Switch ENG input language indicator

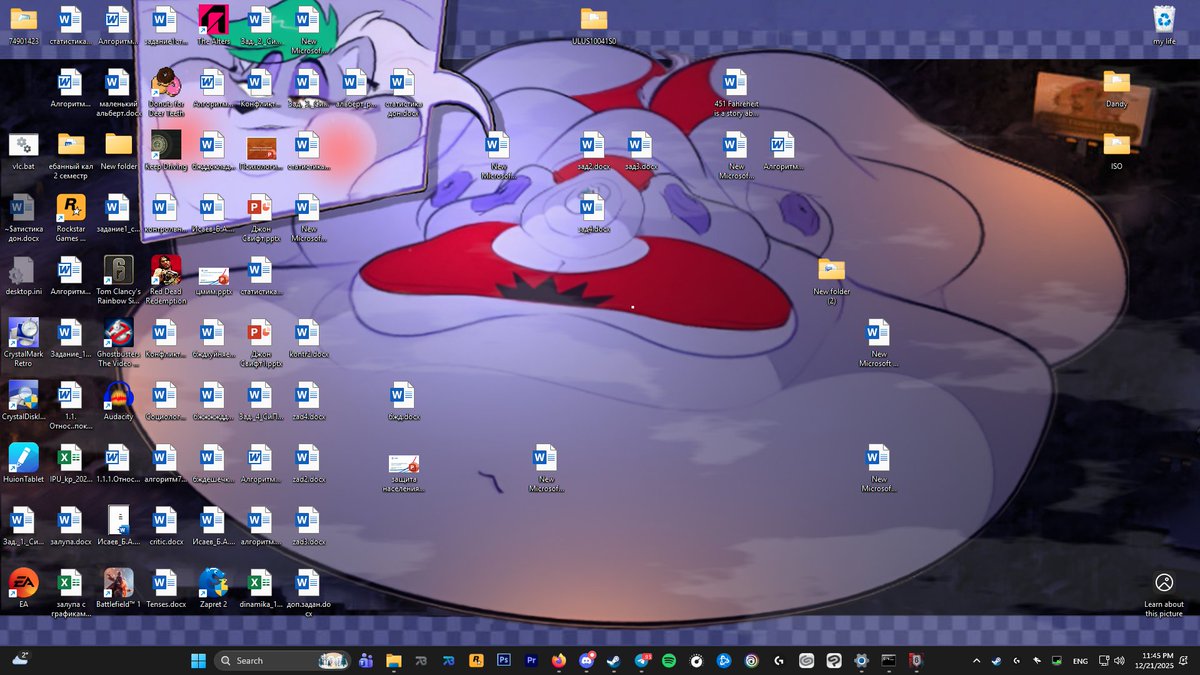click(x=1080, y=660)
